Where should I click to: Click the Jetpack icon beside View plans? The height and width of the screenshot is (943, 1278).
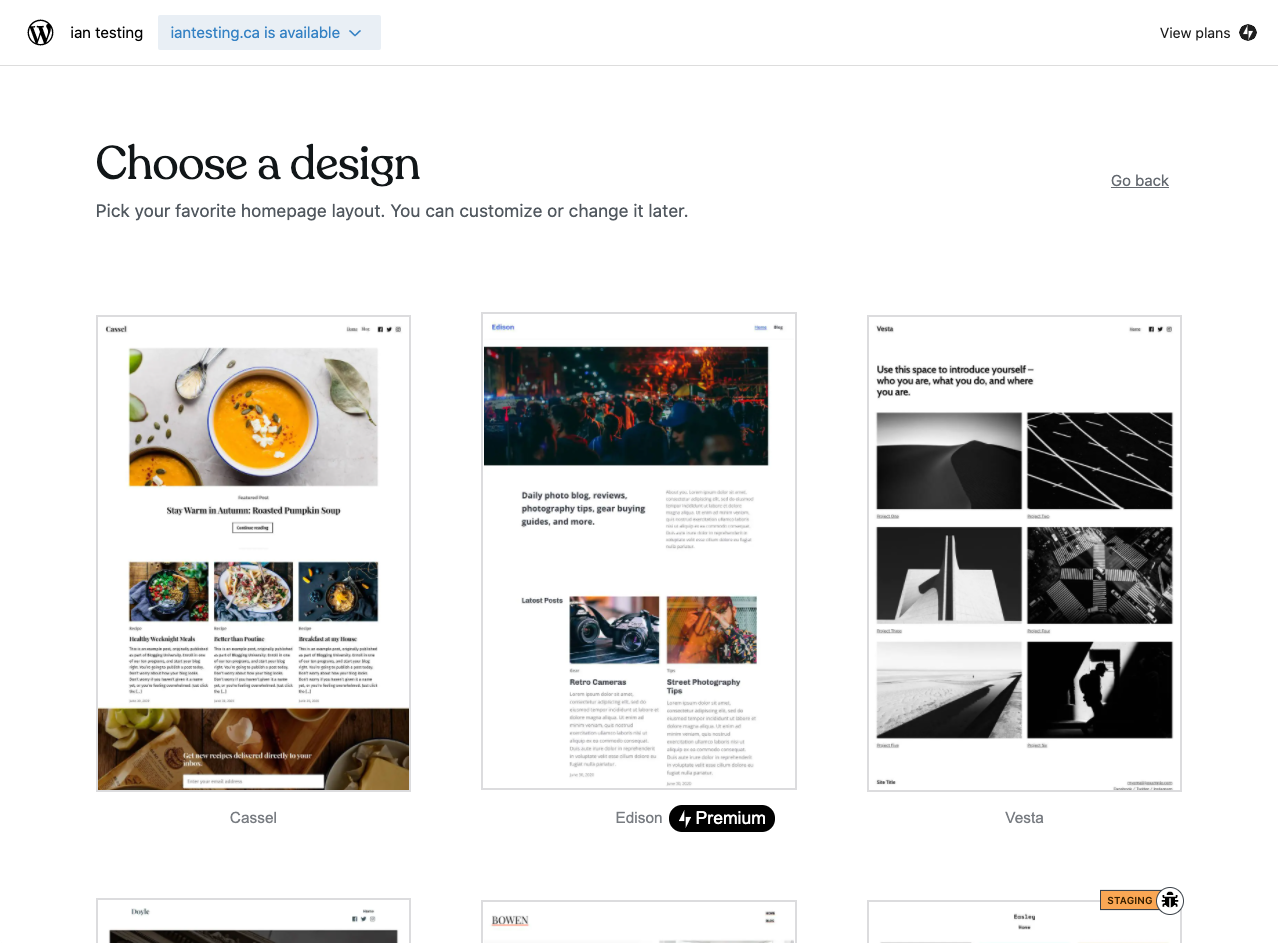(1248, 33)
